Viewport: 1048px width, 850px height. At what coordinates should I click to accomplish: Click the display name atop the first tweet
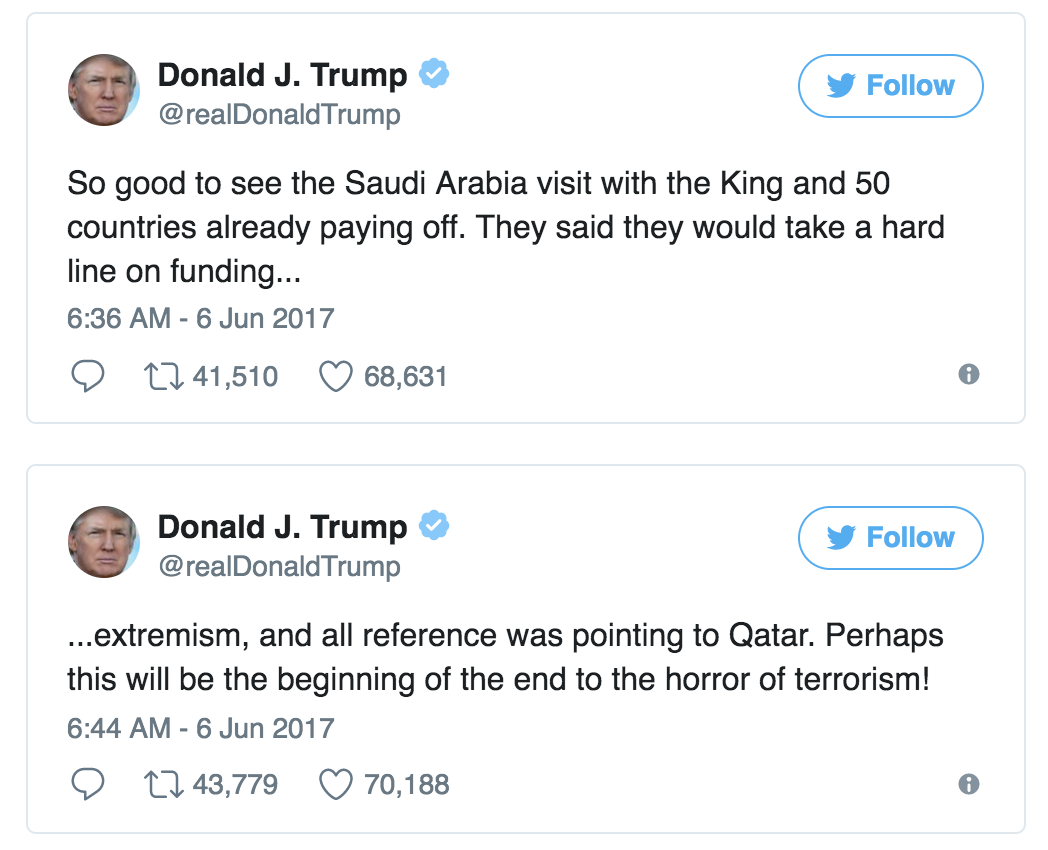tap(282, 75)
